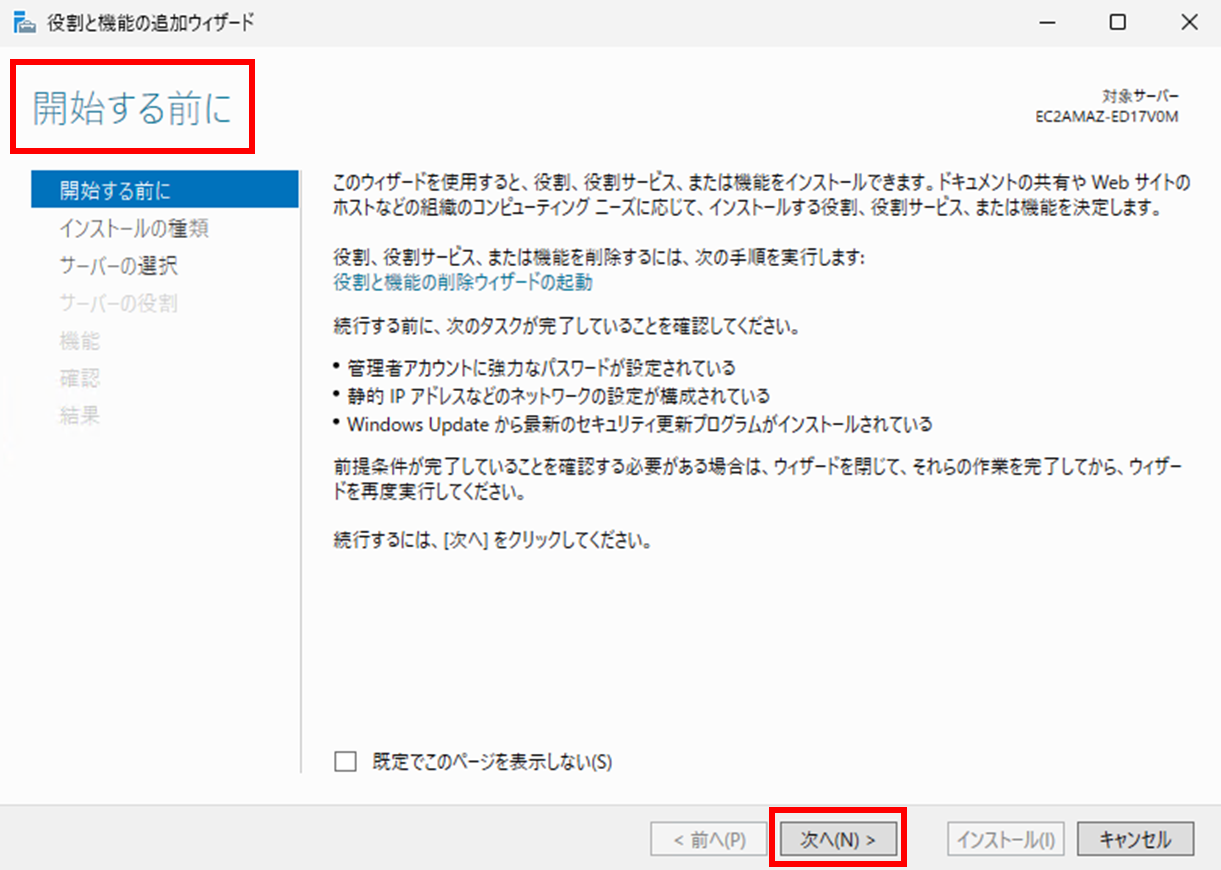The image size is (1221, 870).
Task: Cancel the wizard with キャンセル button
Action: coord(1135,840)
